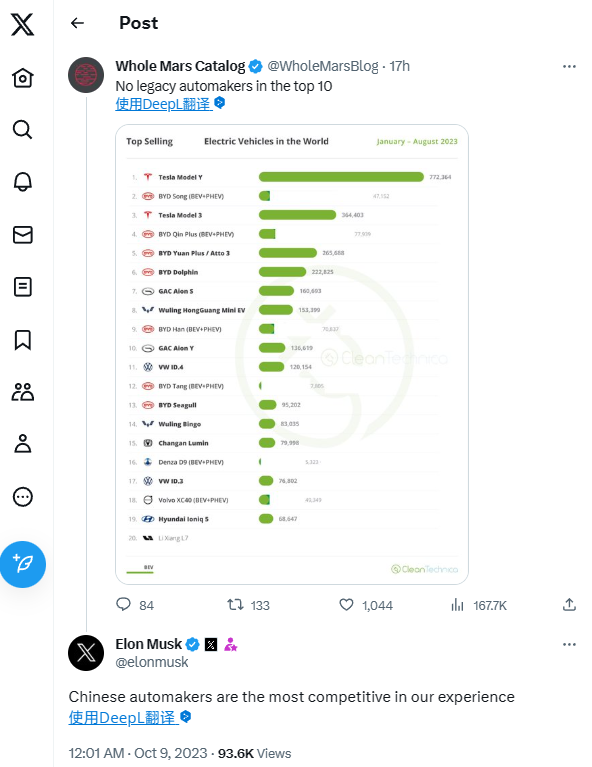The height and width of the screenshot is (767, 592).
Task: Click the blue compose post button
Action: pos(23,564)
